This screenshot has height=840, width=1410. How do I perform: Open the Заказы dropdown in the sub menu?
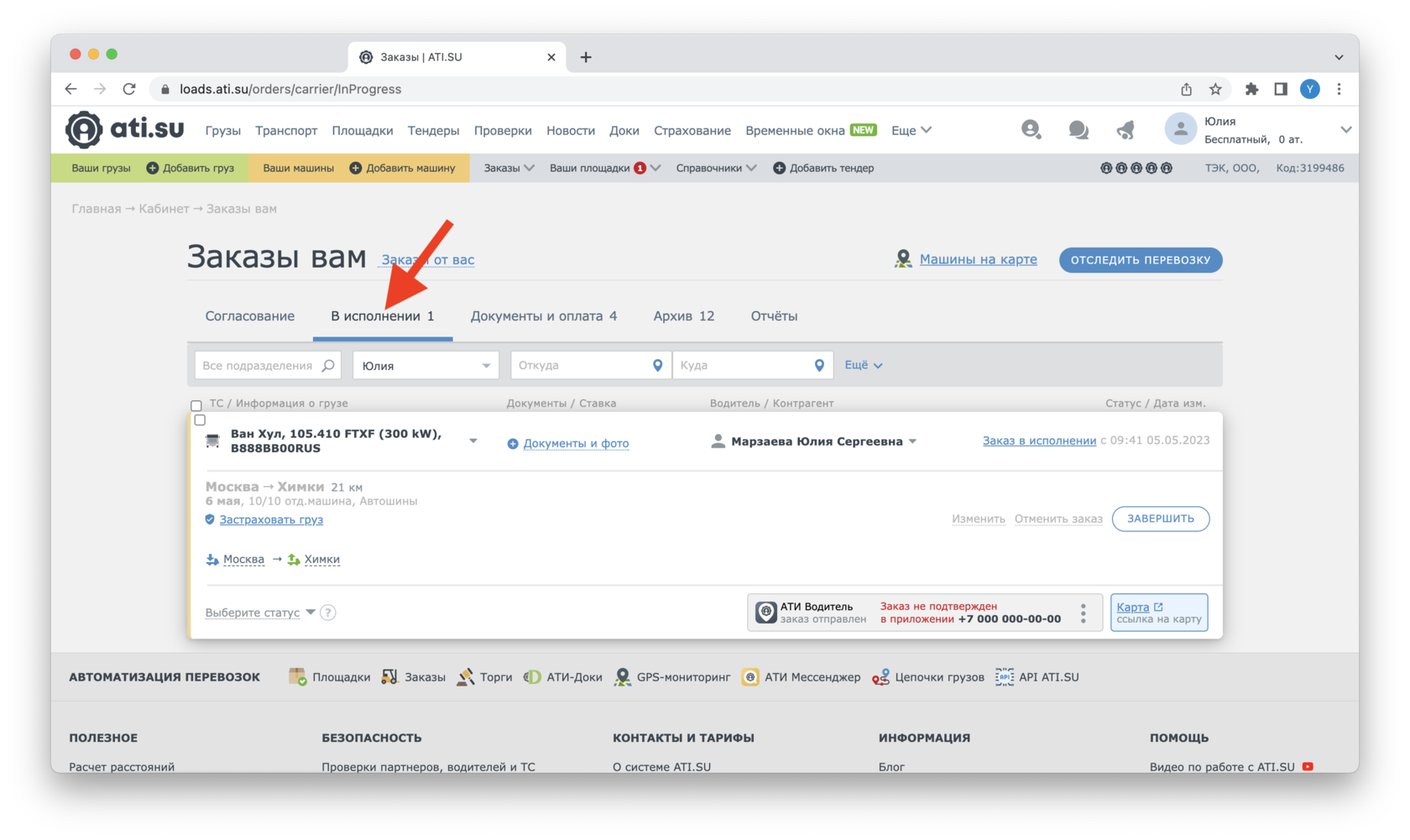(x=509, y=168)
